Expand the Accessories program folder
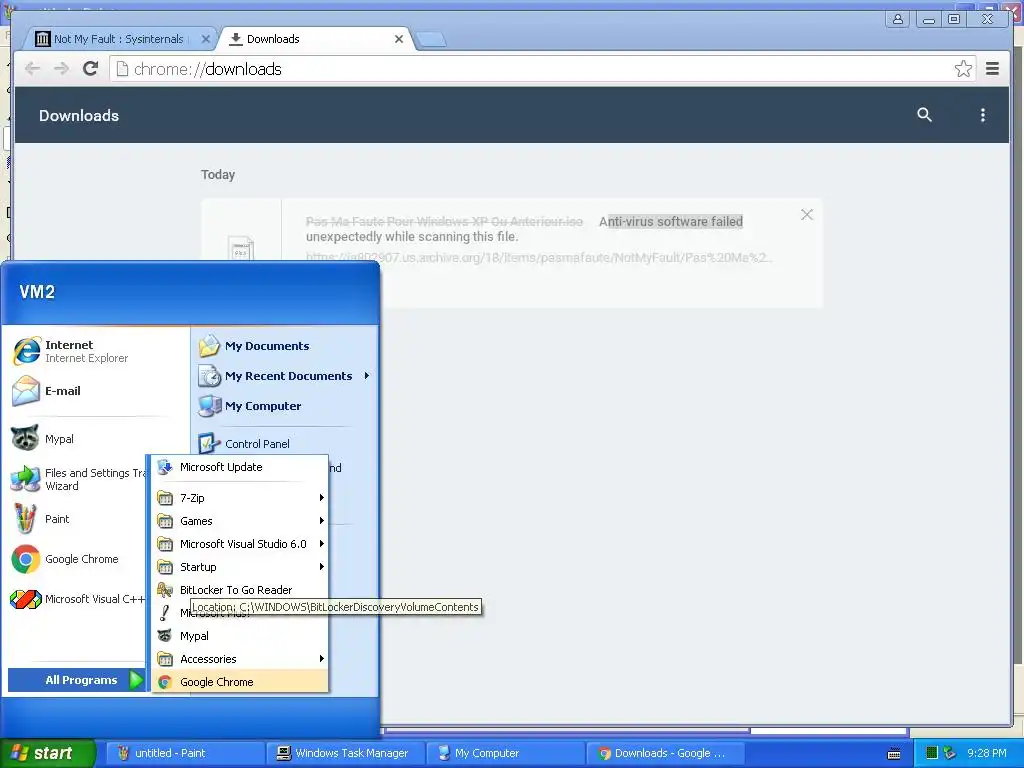 pos(240,659)
